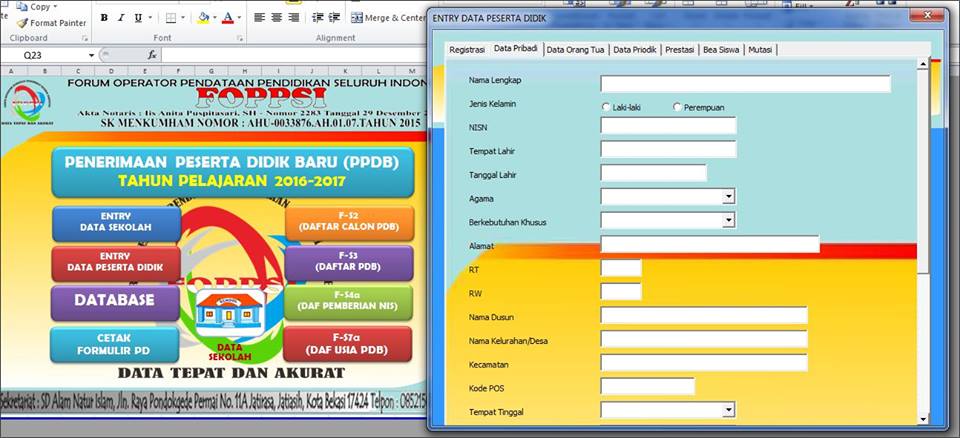The width and height of the screenshot is (960, 438).
Task: Click the F-S3 Daftar PDB button
Action: pyautogui.click(x=349, y=262)
